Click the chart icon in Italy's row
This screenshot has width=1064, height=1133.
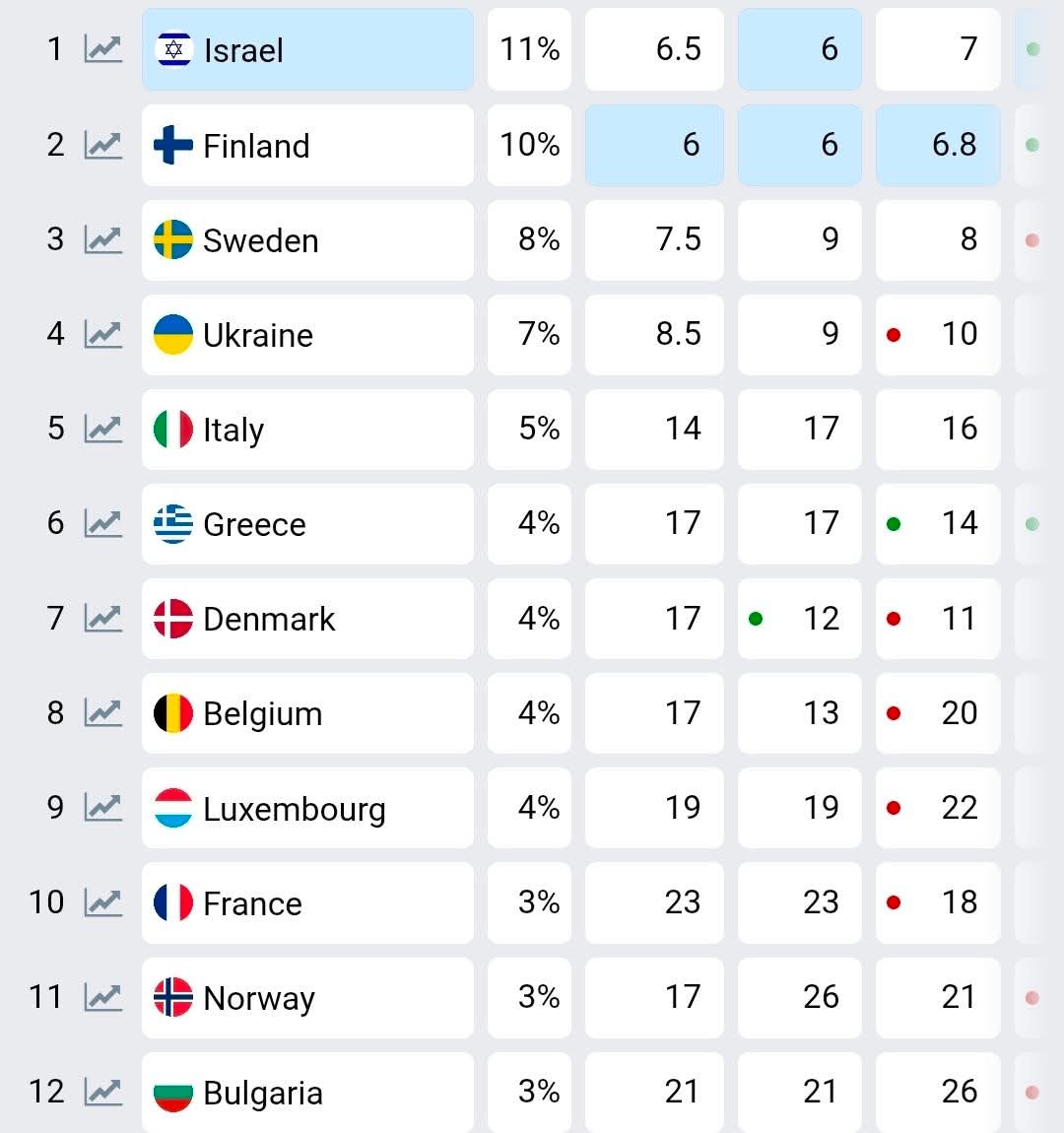pos(102,429)
